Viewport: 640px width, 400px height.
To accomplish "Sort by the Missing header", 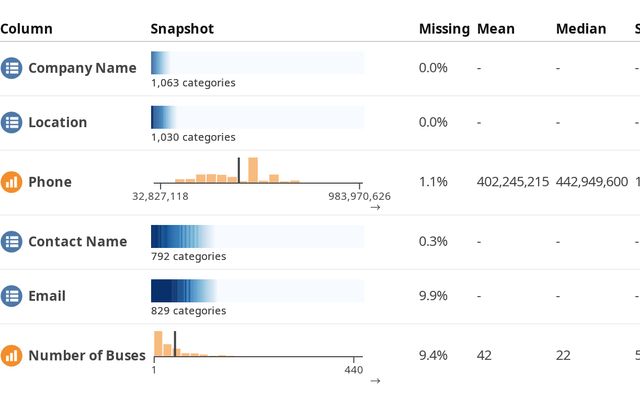I will (443, 29).
